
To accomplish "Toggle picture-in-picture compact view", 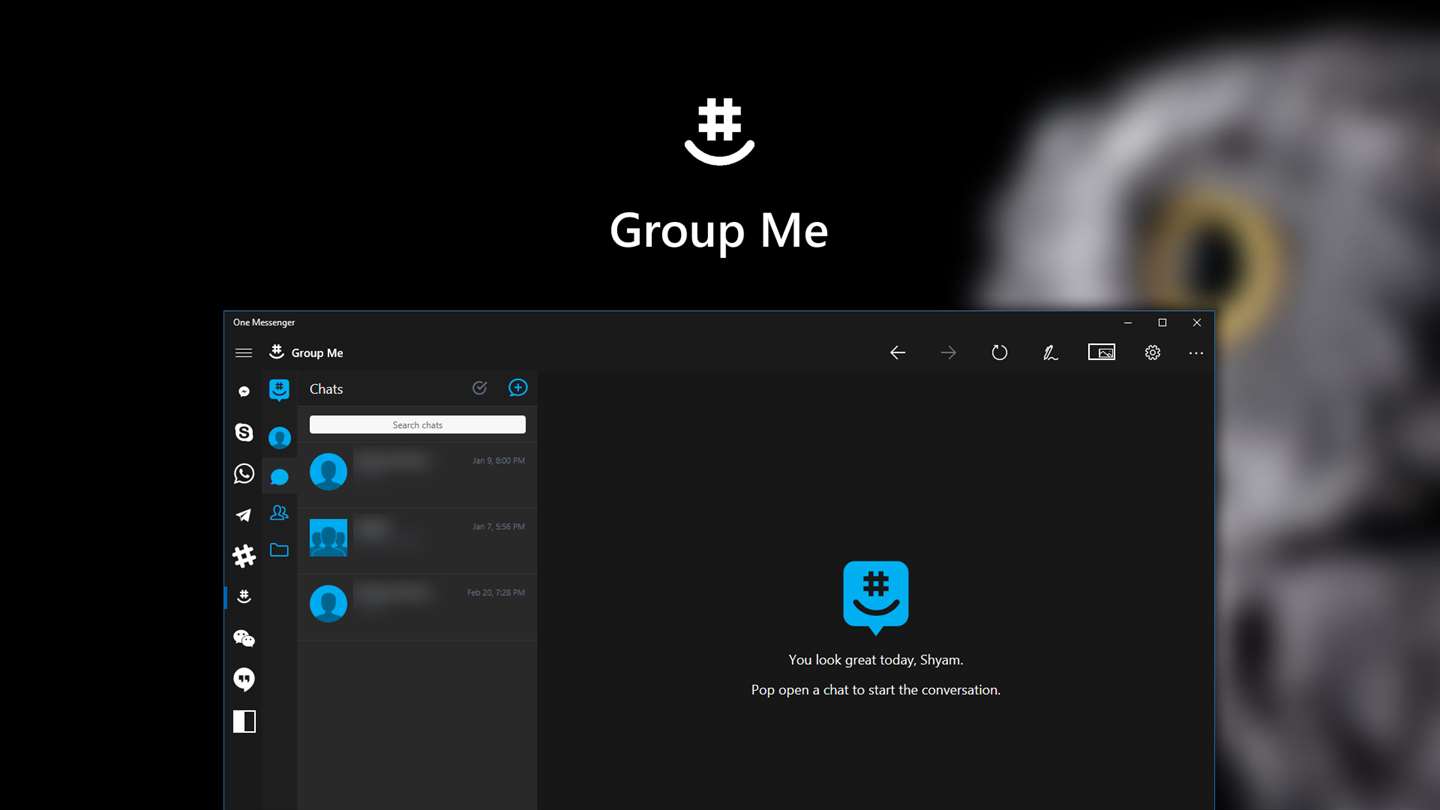I will coord(1101,353).
